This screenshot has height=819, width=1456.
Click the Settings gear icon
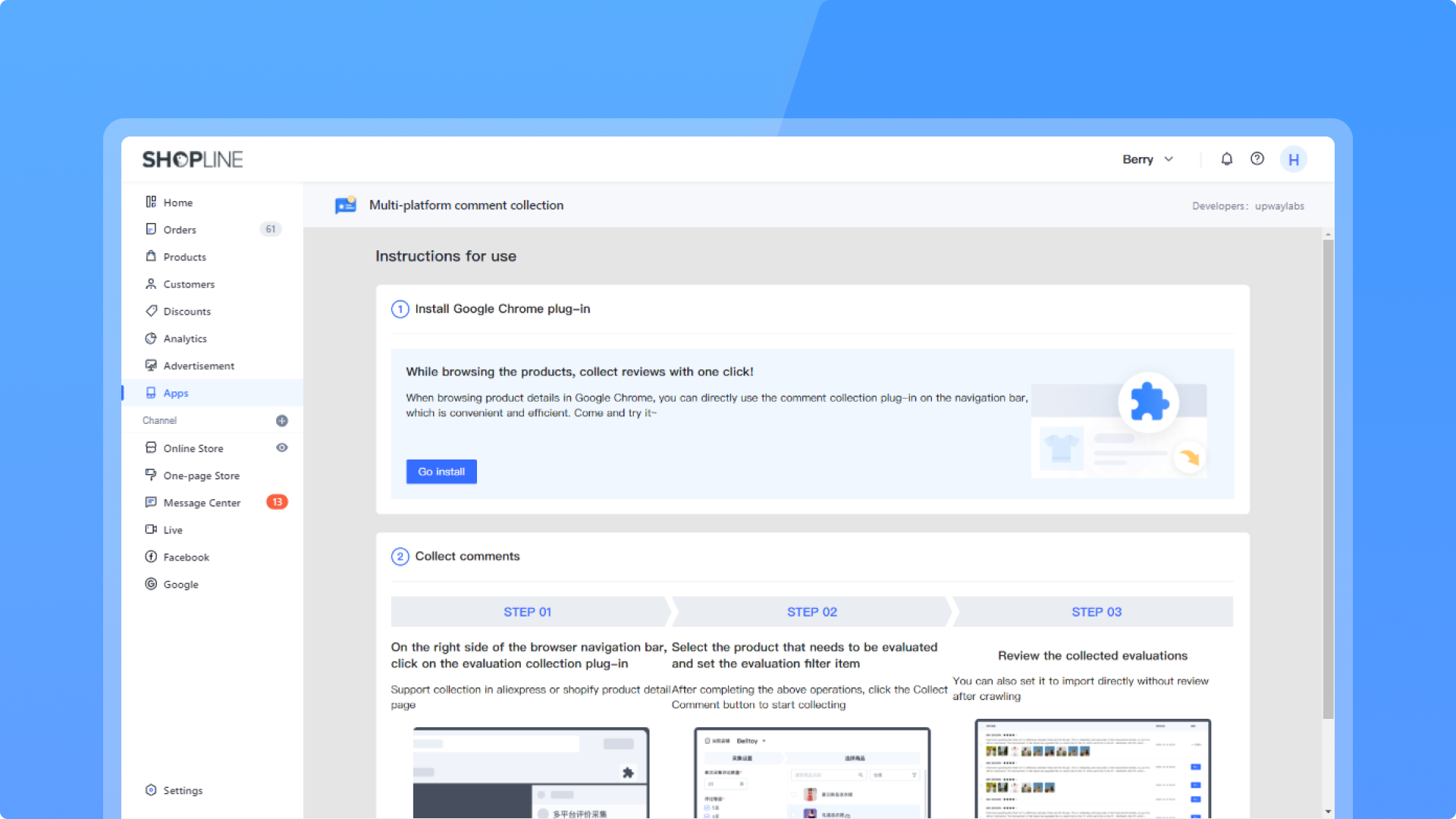(x=151, y=789)
